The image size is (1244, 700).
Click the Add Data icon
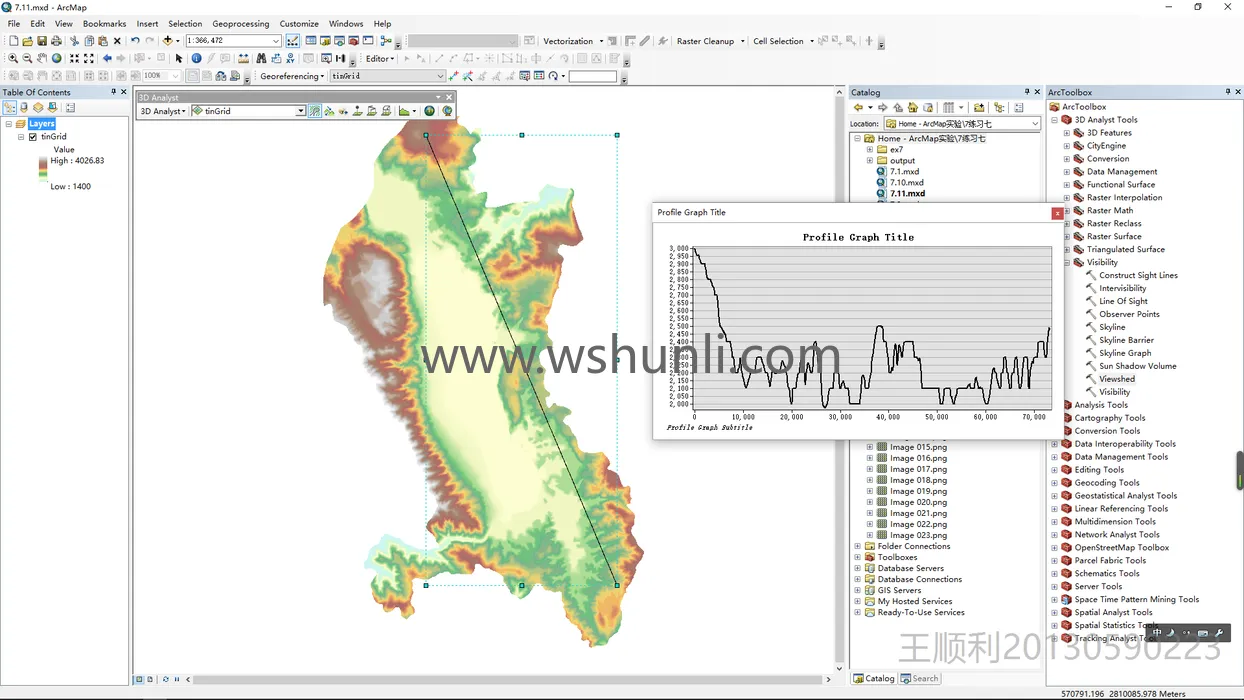pos(167,41)
